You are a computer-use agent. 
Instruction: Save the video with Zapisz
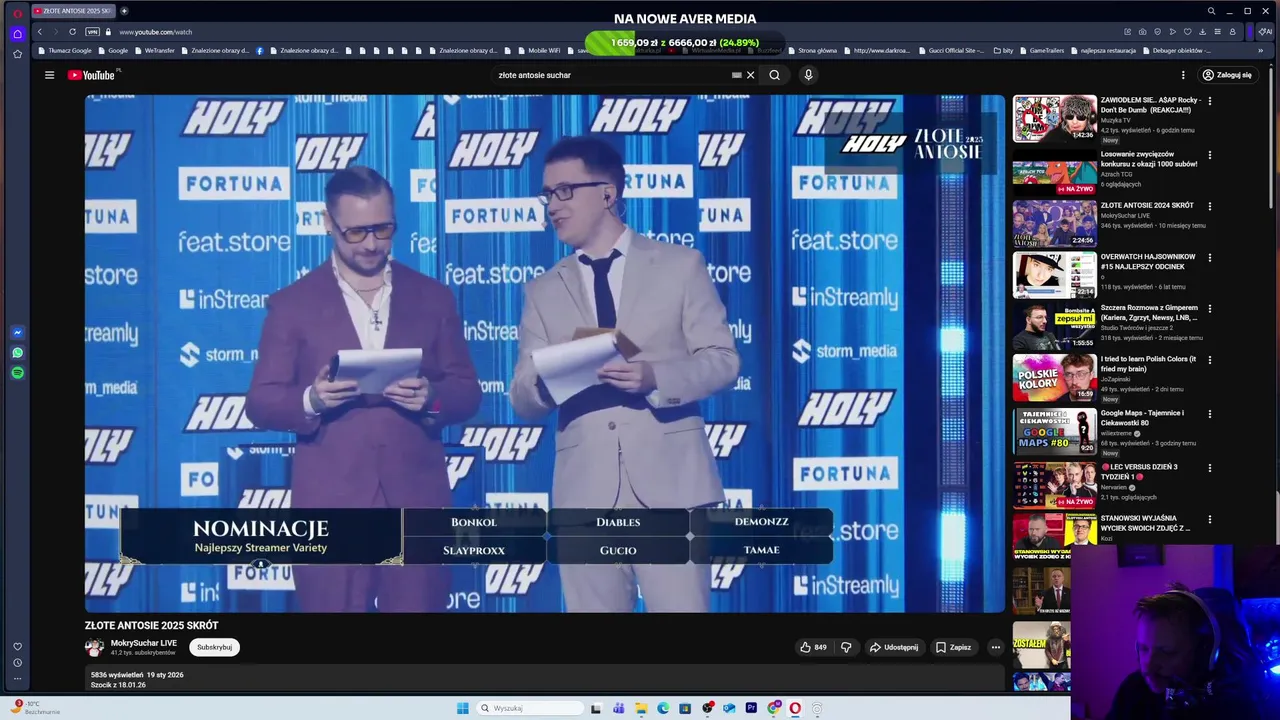[x=953, y=647]
